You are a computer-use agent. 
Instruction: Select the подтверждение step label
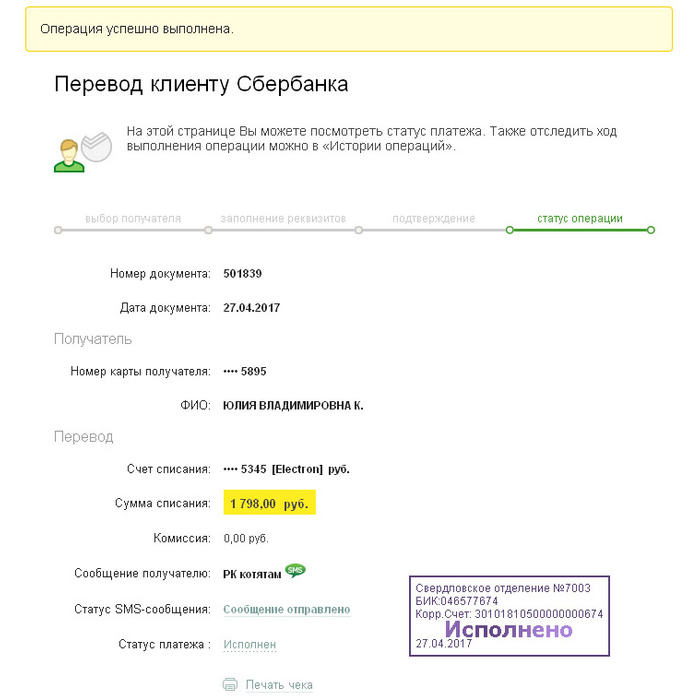coord(433,218)
